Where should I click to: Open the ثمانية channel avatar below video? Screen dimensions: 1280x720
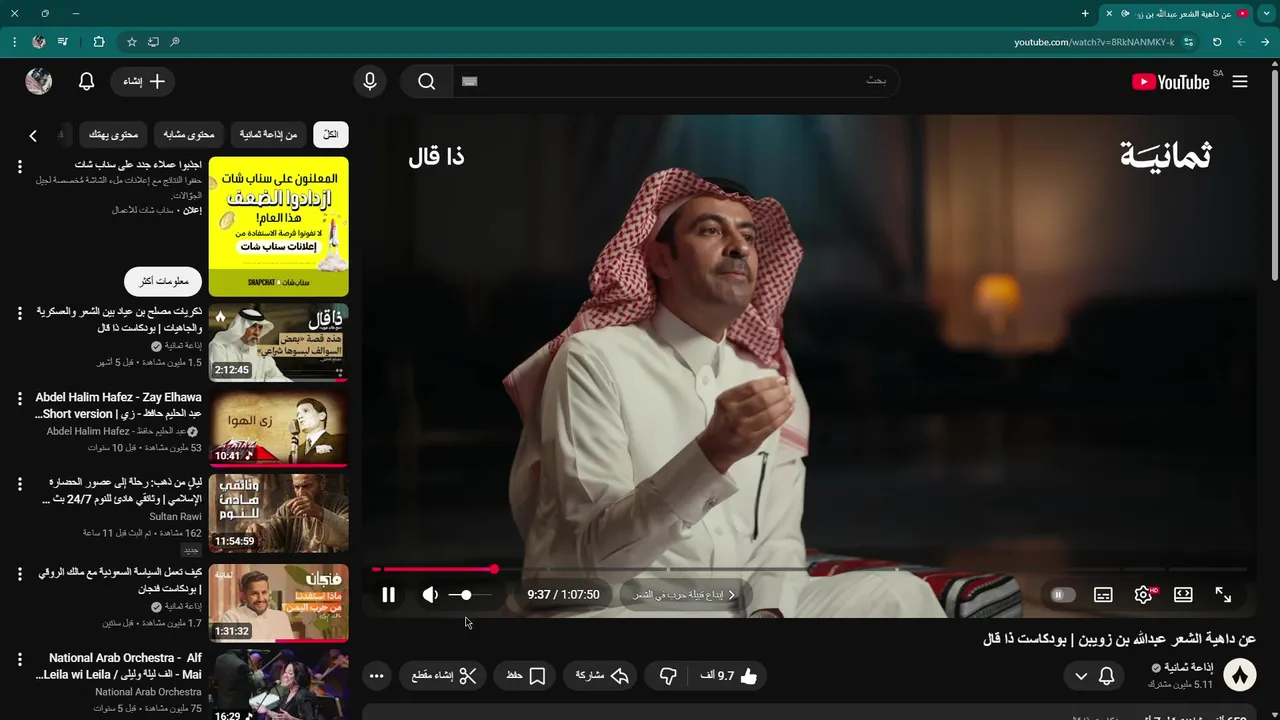point(1240,676)
